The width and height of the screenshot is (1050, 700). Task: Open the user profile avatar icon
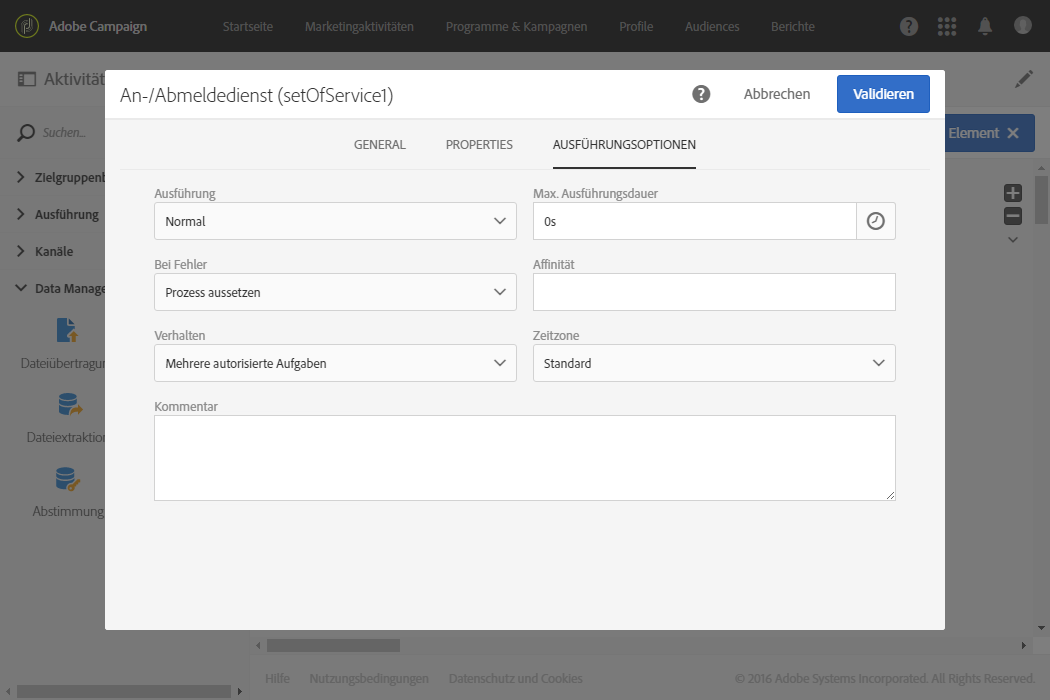click(x=1023, y=25)
